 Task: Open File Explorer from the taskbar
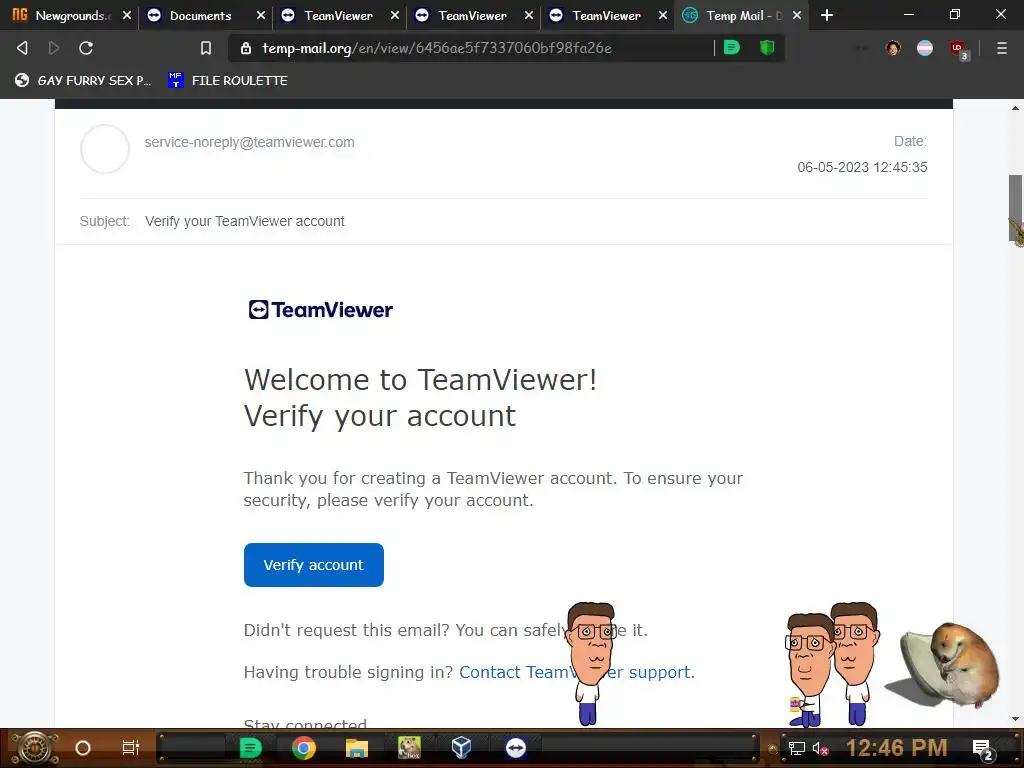357,748
